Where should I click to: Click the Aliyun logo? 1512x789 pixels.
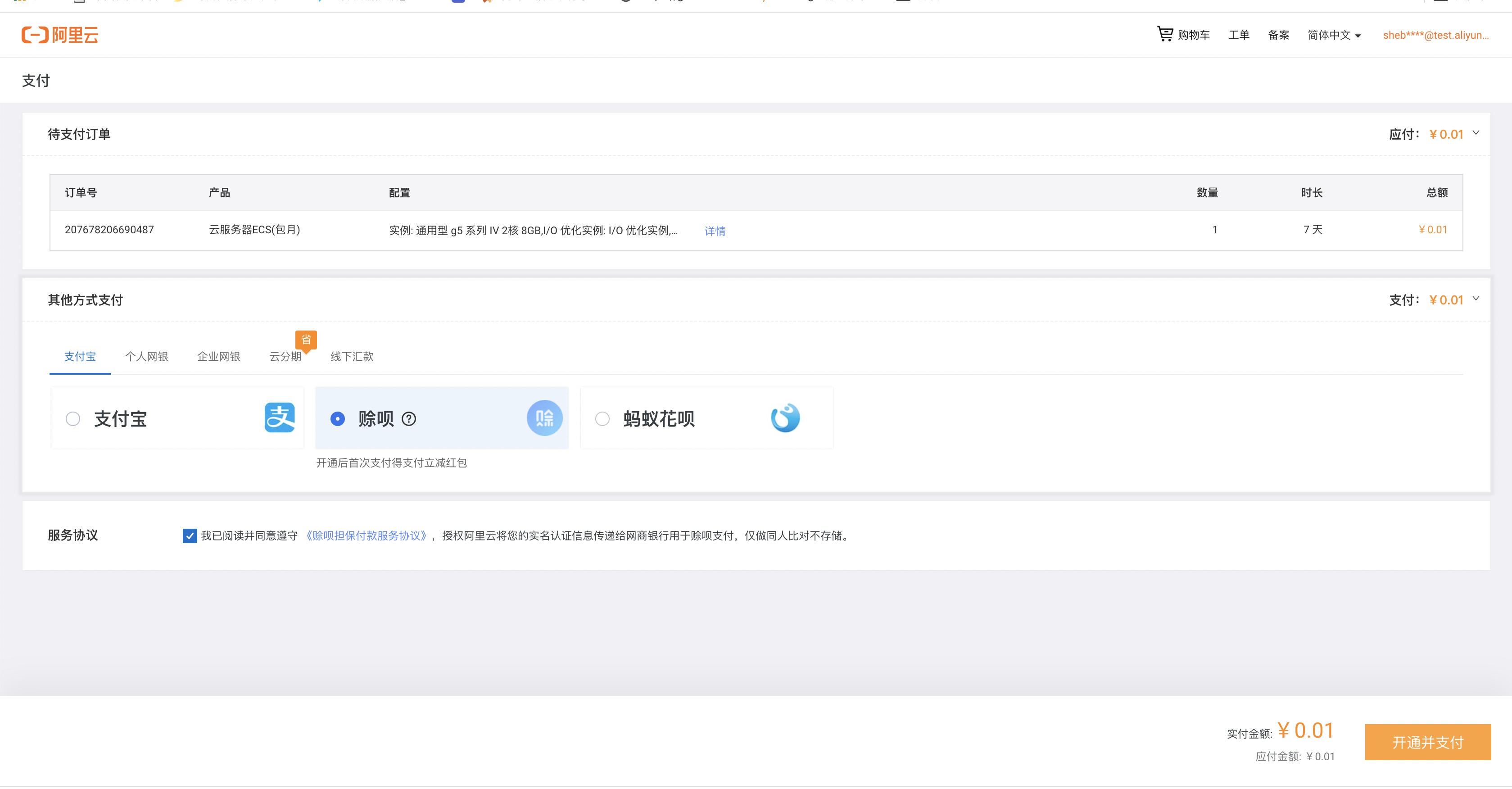click(60, 35)
